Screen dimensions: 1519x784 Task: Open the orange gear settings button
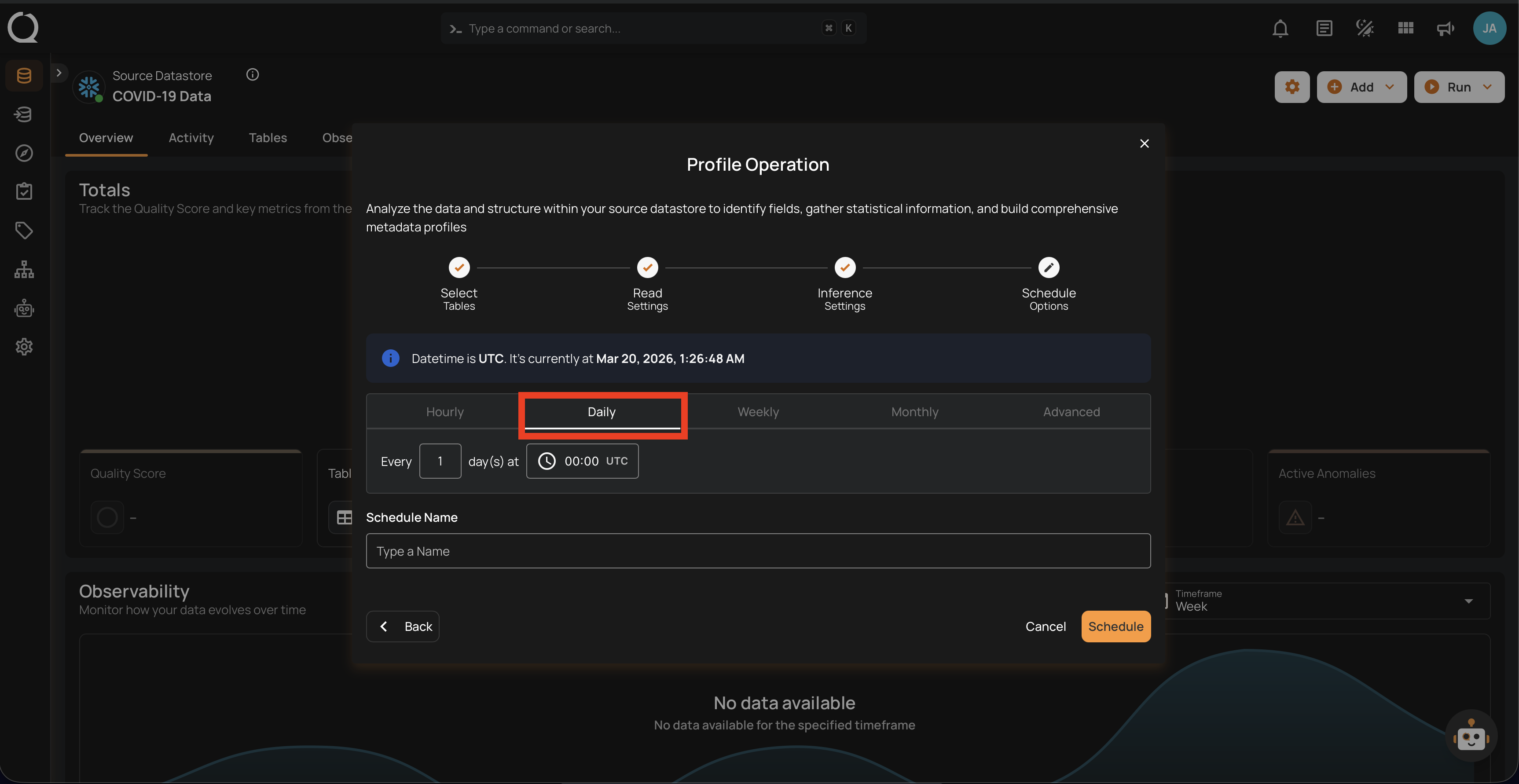pos(1292,87)
